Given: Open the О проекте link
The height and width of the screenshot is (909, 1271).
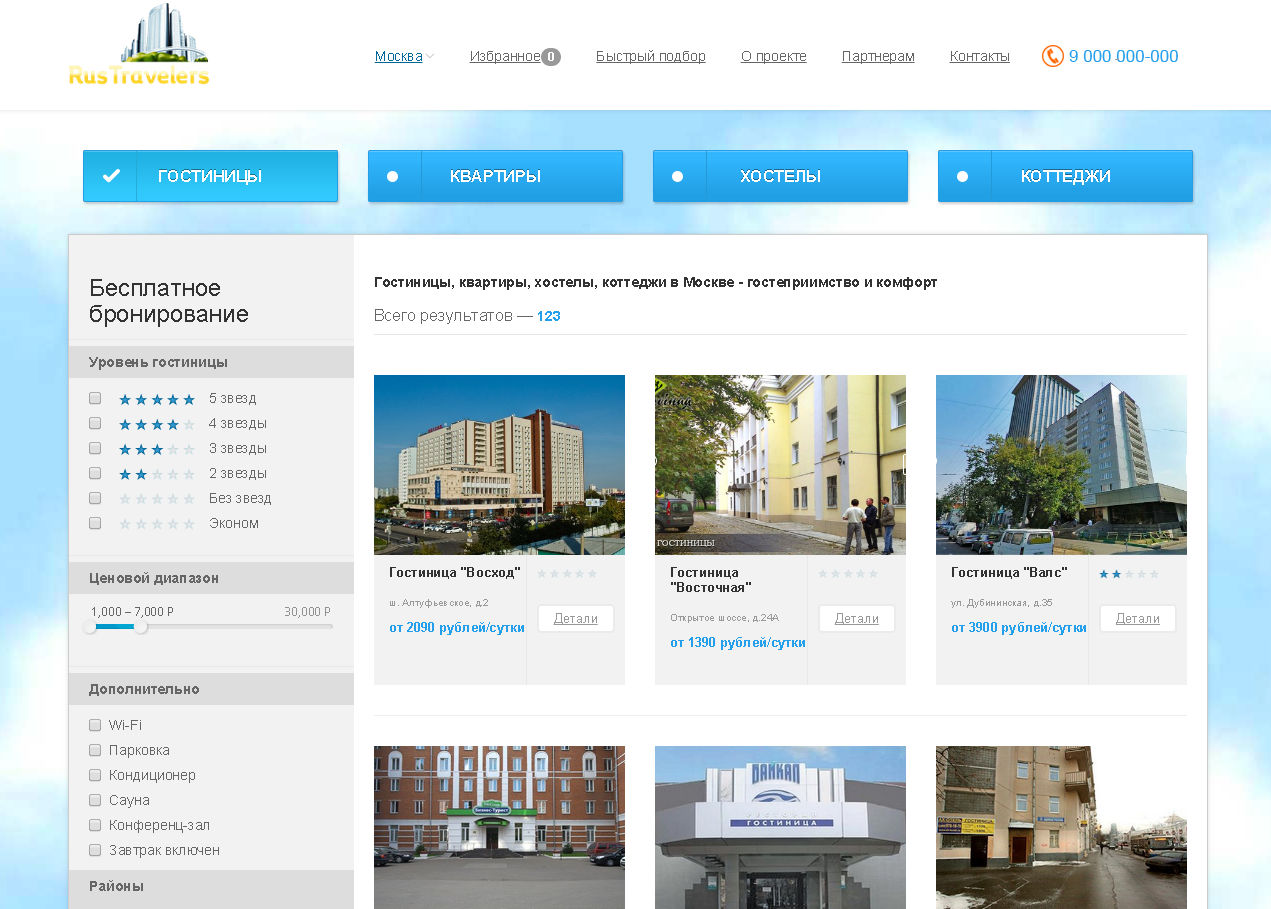Looking at the screenshot, I should 773,56.
